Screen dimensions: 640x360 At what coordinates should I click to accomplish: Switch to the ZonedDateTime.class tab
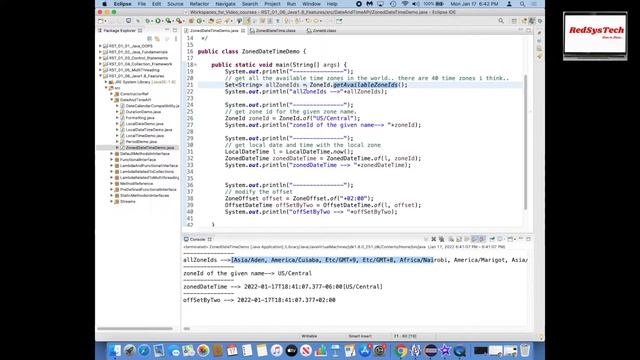coord(276,31)
